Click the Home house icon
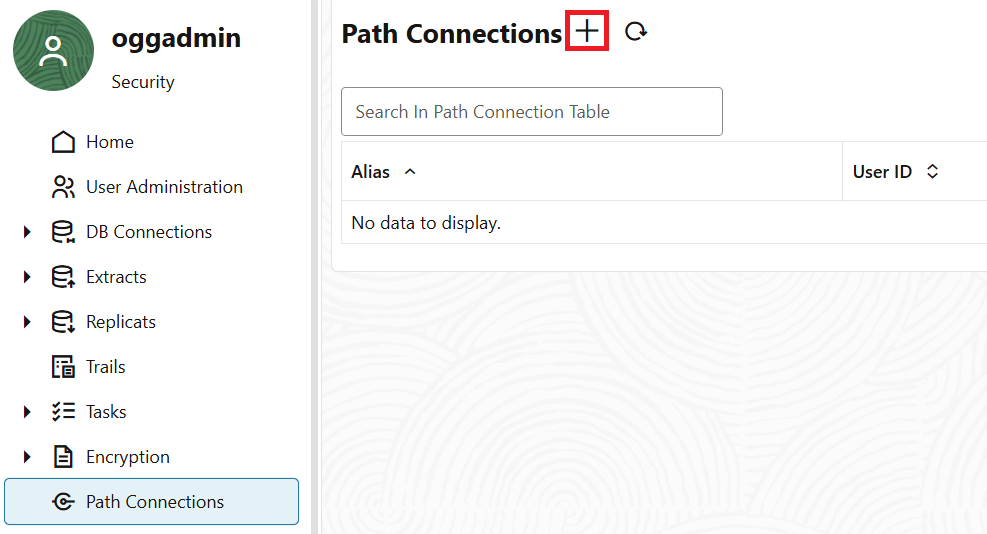 click(x=63, y=142)
